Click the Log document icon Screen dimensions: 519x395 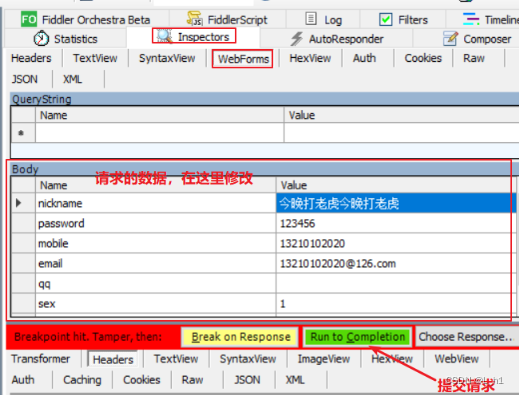311,19
